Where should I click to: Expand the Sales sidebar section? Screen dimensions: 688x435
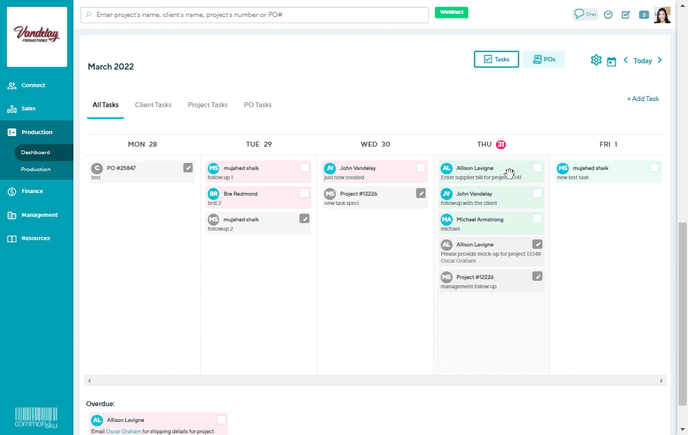(28, 108)
